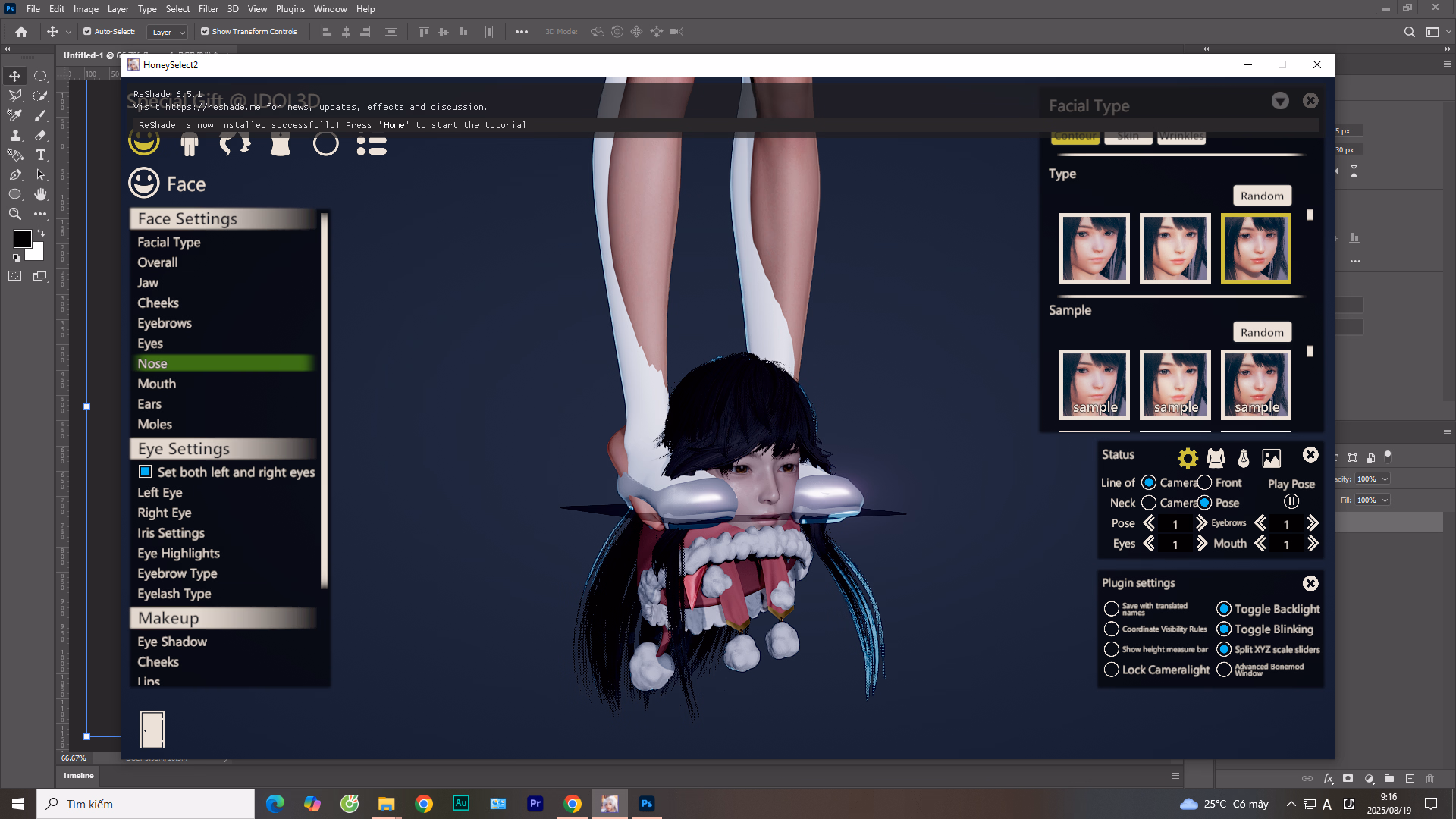Click the gear icon in Status panel
This screenshot has width=1456, height=819.
pyautogui.click(x=1188, y=458)
